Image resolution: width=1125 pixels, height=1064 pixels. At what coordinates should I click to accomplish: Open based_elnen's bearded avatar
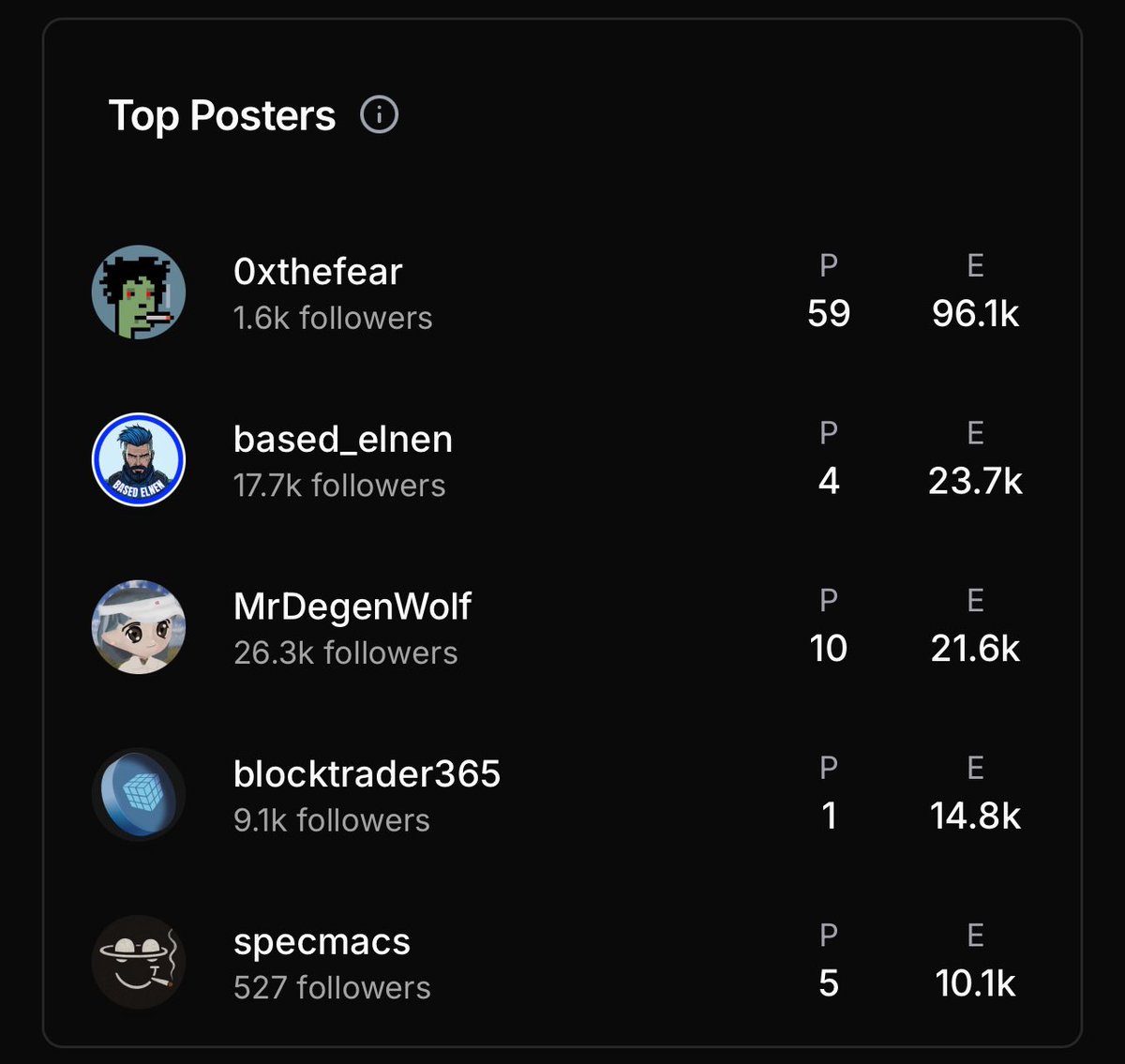pyautogui.click(x=139, y=459)
